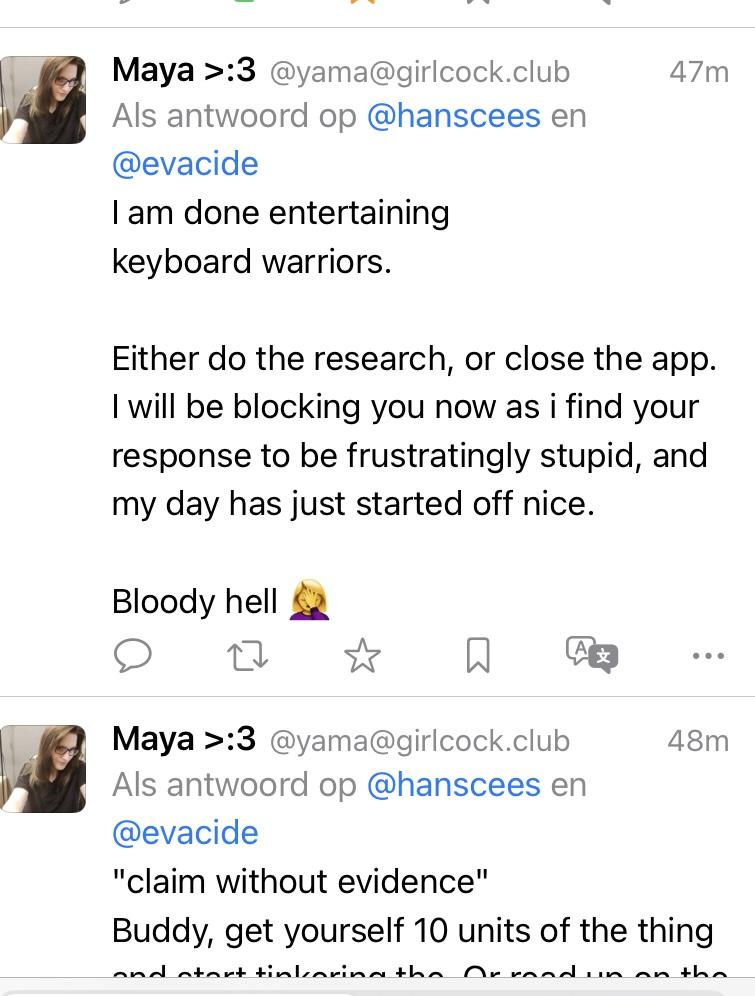Visit @hanscees profile from the 48m post
This screenshot has width=755, height=996.
pyautogui.click(x=453, y=785)
